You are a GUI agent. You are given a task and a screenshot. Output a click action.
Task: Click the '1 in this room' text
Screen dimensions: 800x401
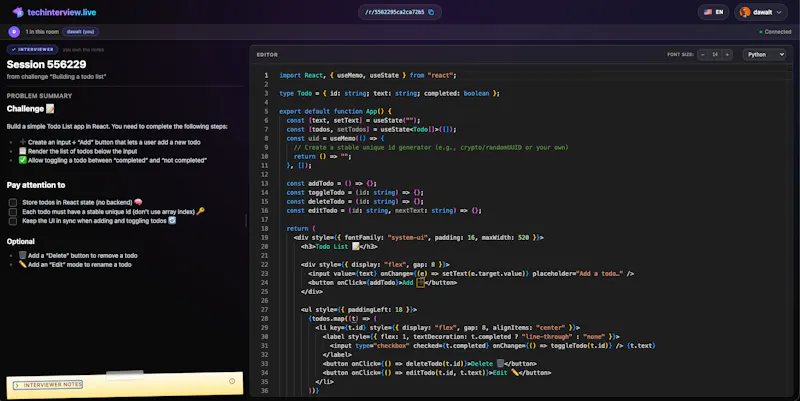click(x=42, y=32)
